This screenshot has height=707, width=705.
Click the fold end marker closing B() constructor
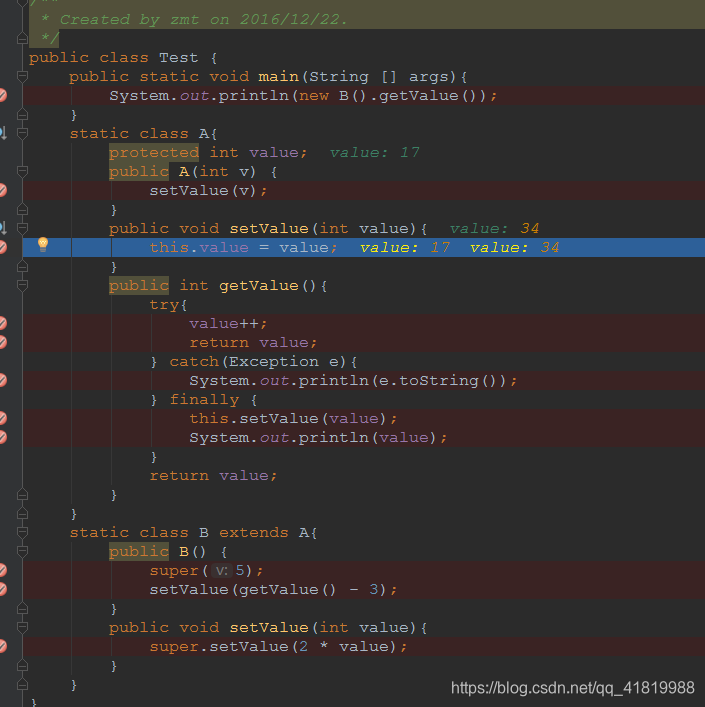tap(22, 609)
